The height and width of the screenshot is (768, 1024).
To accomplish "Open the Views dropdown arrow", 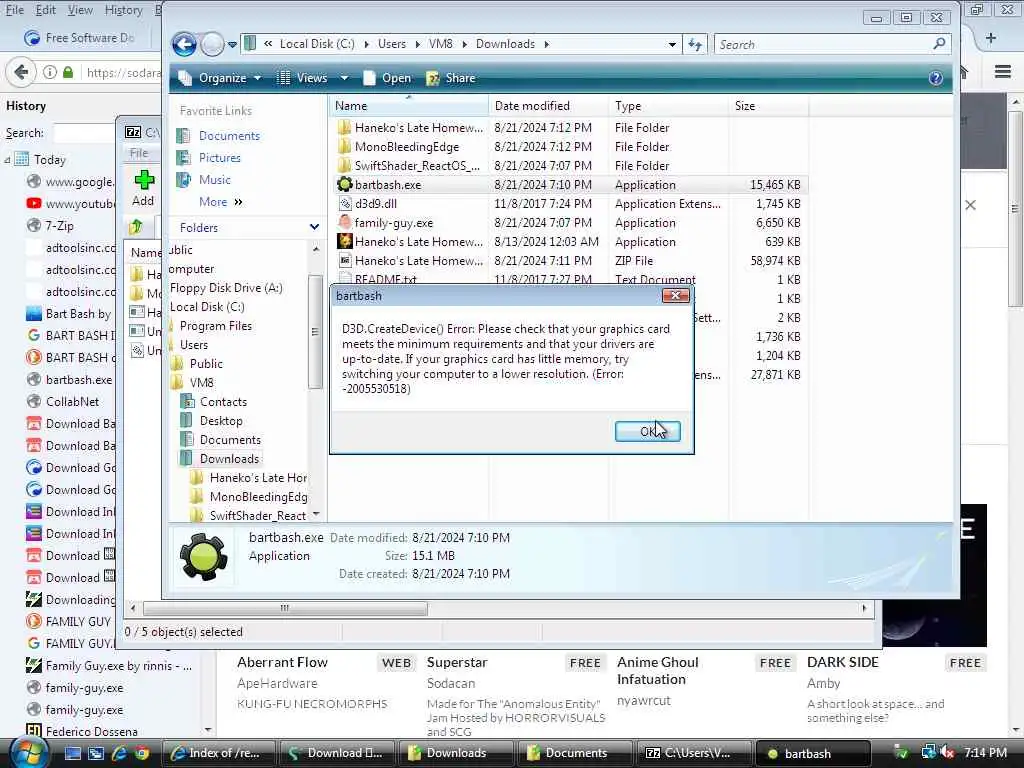I will click(x=344, y=78).
